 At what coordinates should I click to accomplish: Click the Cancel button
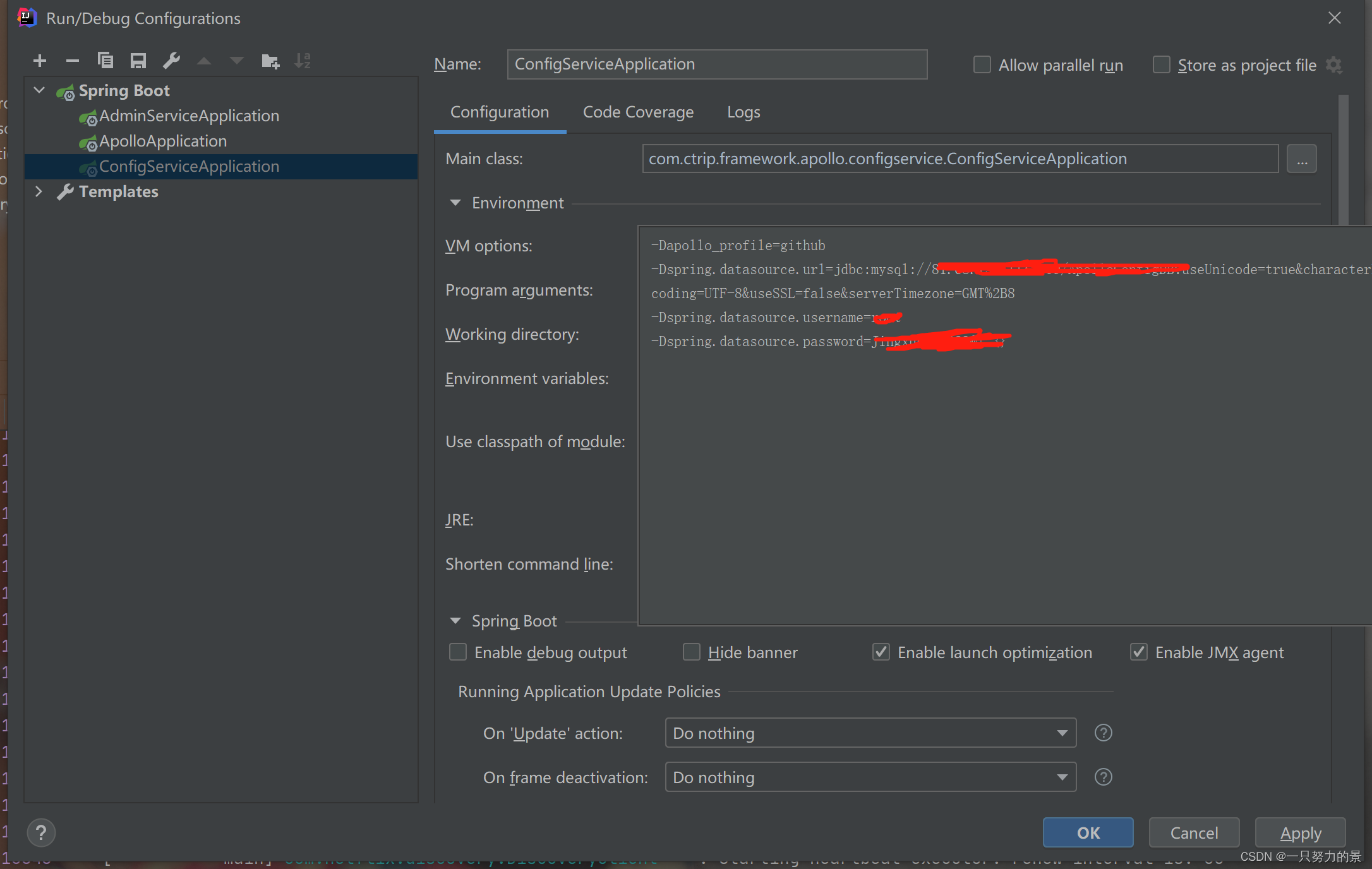(x=1194, y=833)
